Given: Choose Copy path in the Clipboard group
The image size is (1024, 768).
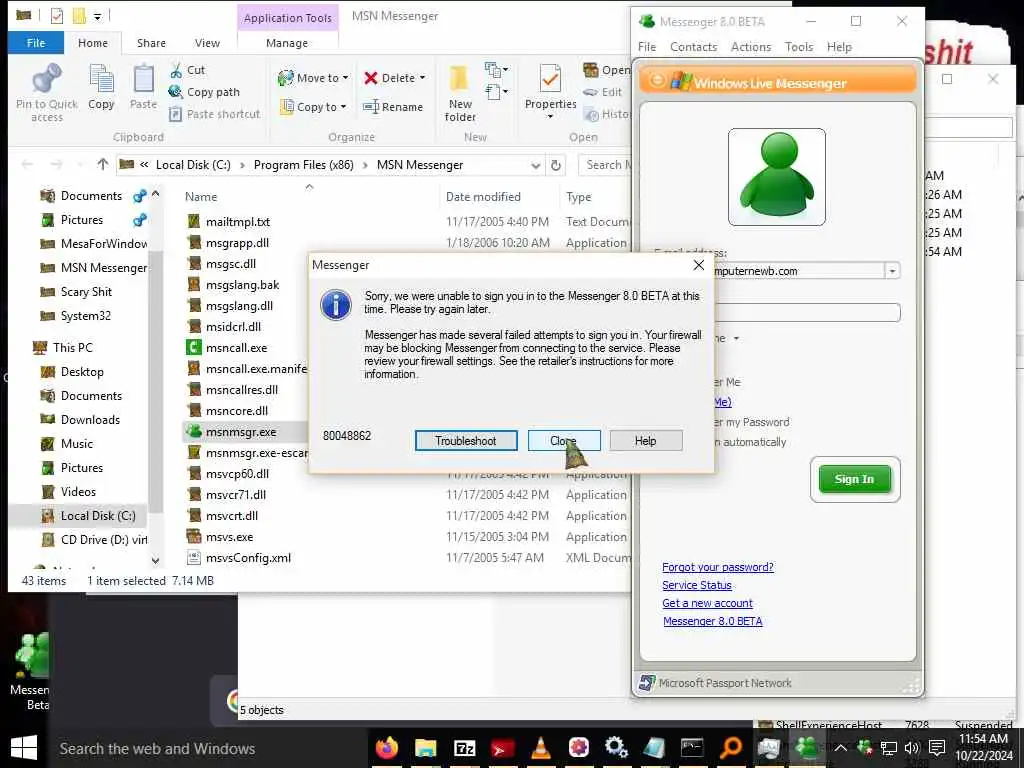Looking at the screenshot, I should (204, 92).
